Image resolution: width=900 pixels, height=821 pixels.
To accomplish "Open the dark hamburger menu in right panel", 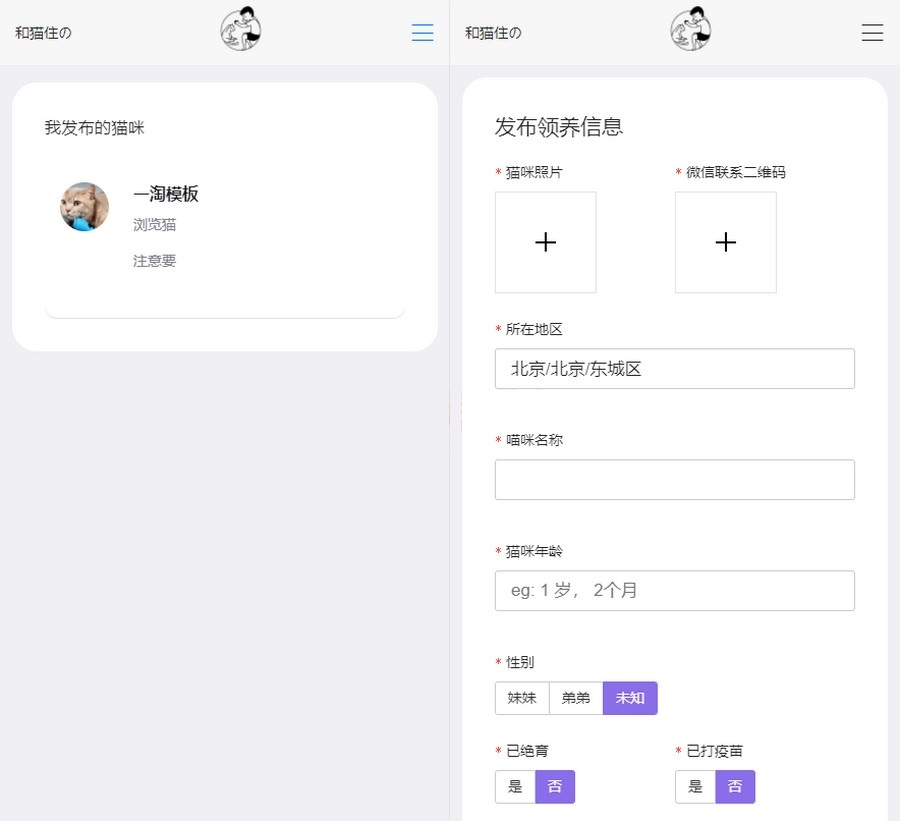I will [x=872, y=33].
